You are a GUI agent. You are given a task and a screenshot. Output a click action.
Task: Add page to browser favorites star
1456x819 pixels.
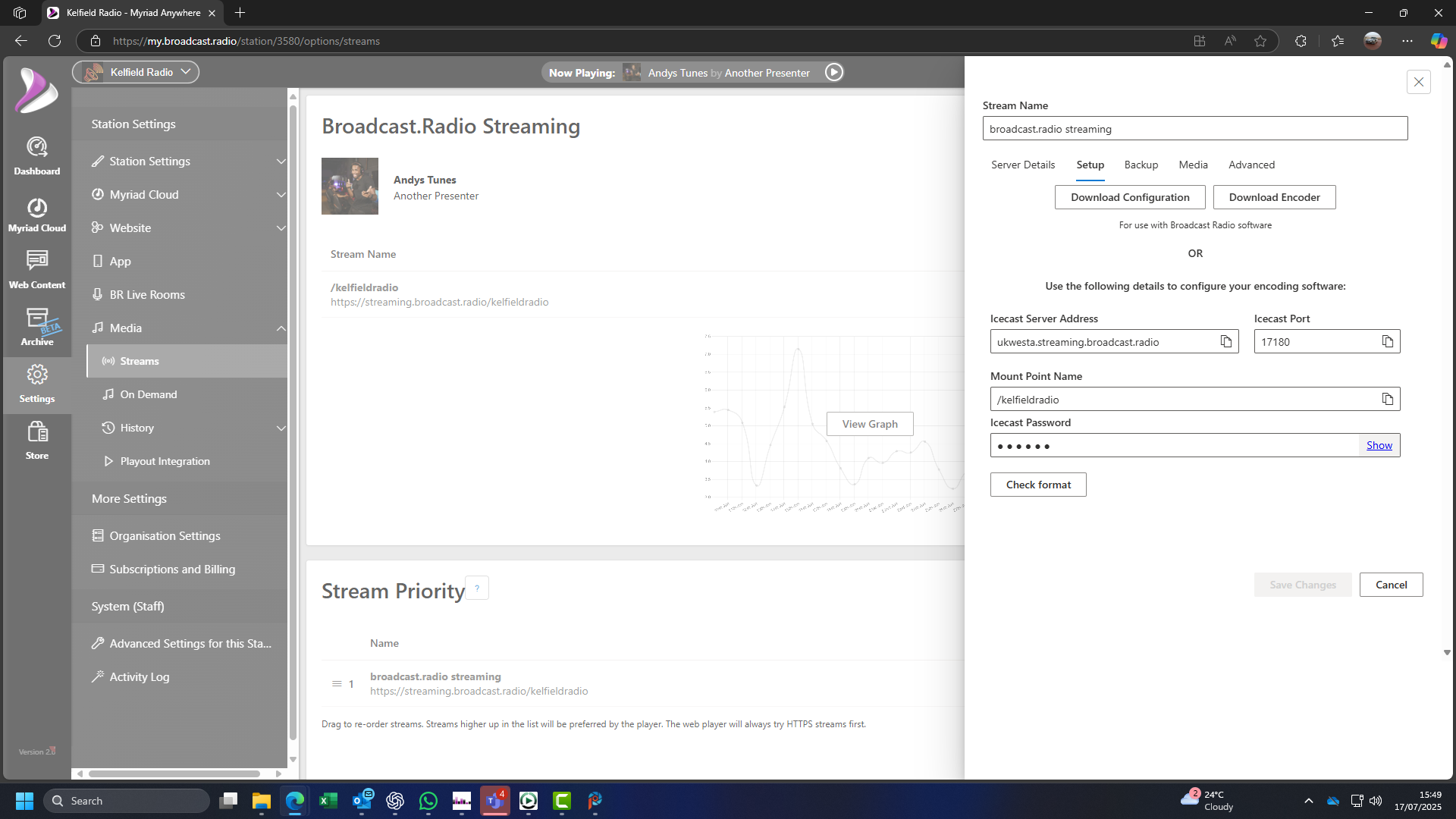coord(1260,41)
